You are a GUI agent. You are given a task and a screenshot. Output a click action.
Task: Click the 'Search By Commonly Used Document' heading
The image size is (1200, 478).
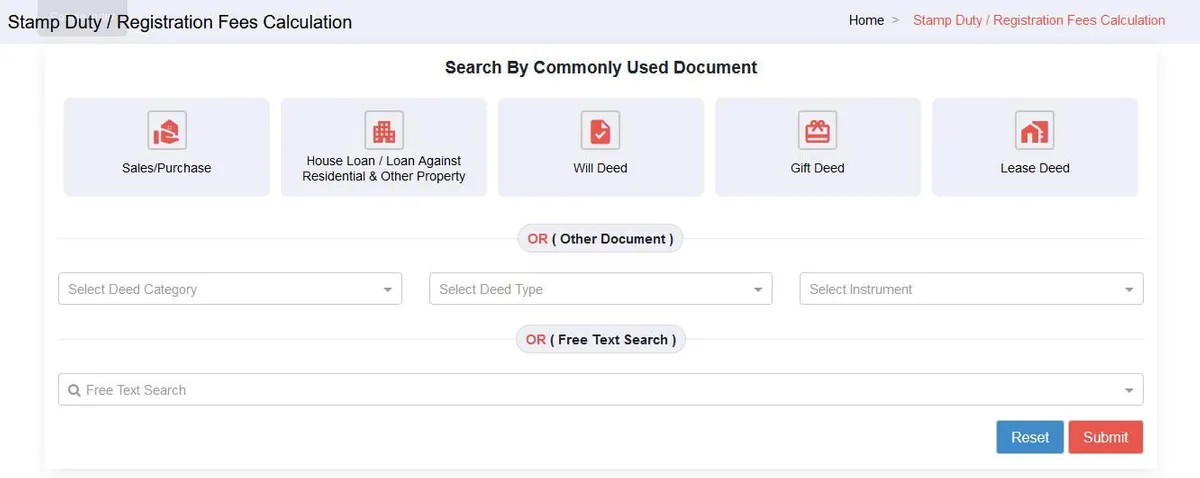click(601, 68)
